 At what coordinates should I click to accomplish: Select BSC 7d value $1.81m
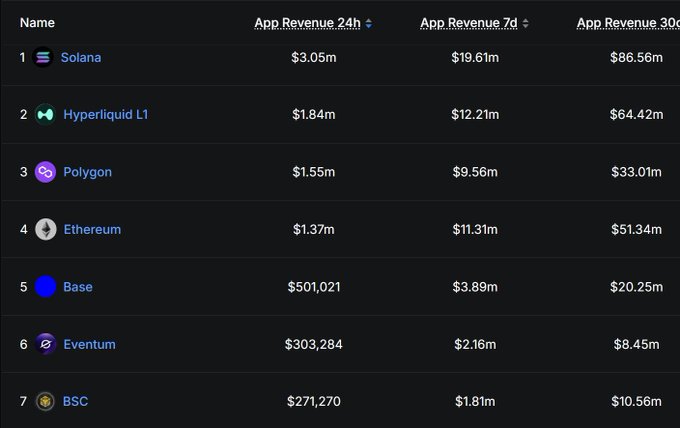pos(475,402)
